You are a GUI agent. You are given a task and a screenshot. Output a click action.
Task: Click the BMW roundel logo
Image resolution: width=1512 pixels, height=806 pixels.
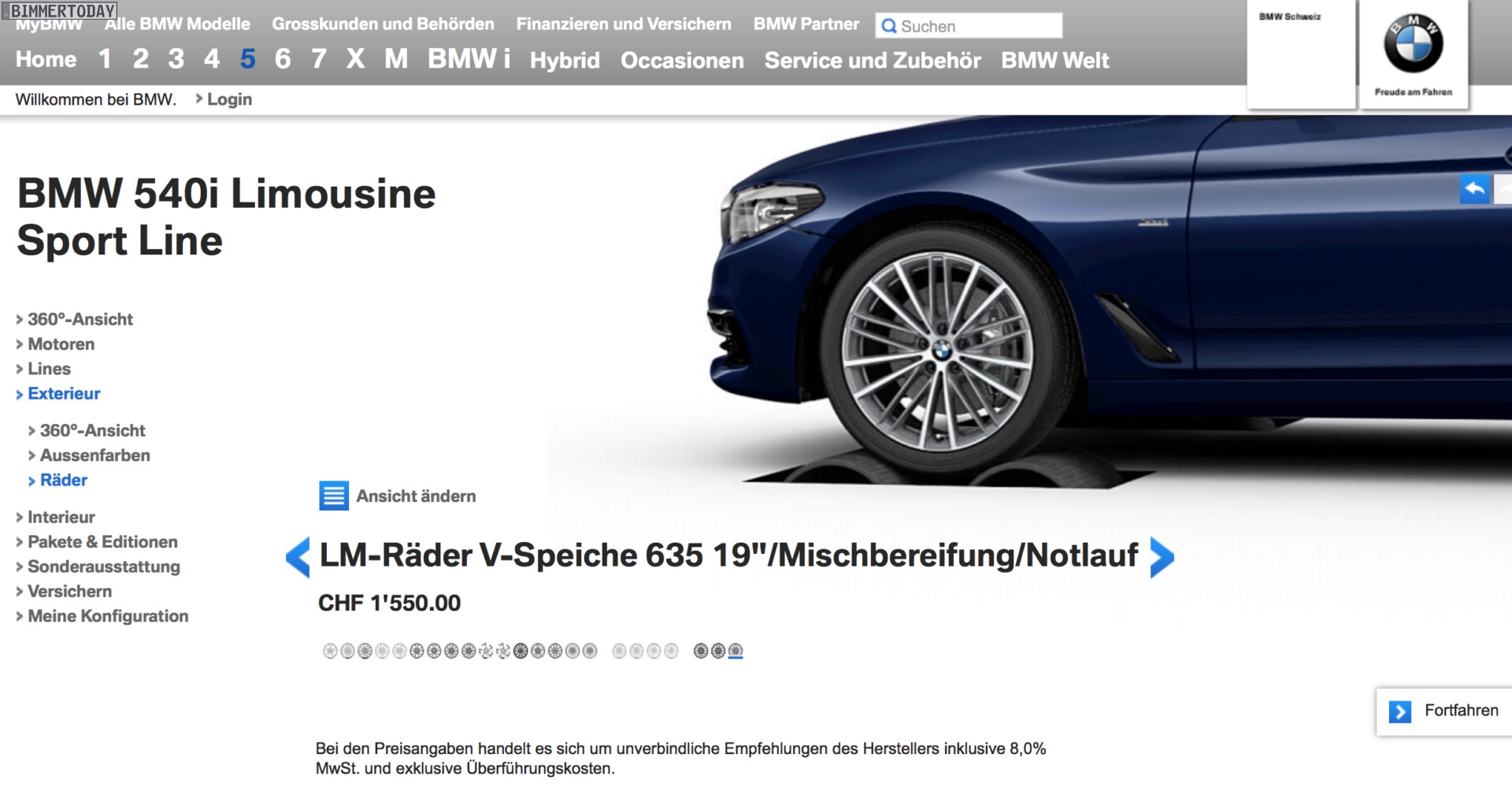coord(1413,44)
